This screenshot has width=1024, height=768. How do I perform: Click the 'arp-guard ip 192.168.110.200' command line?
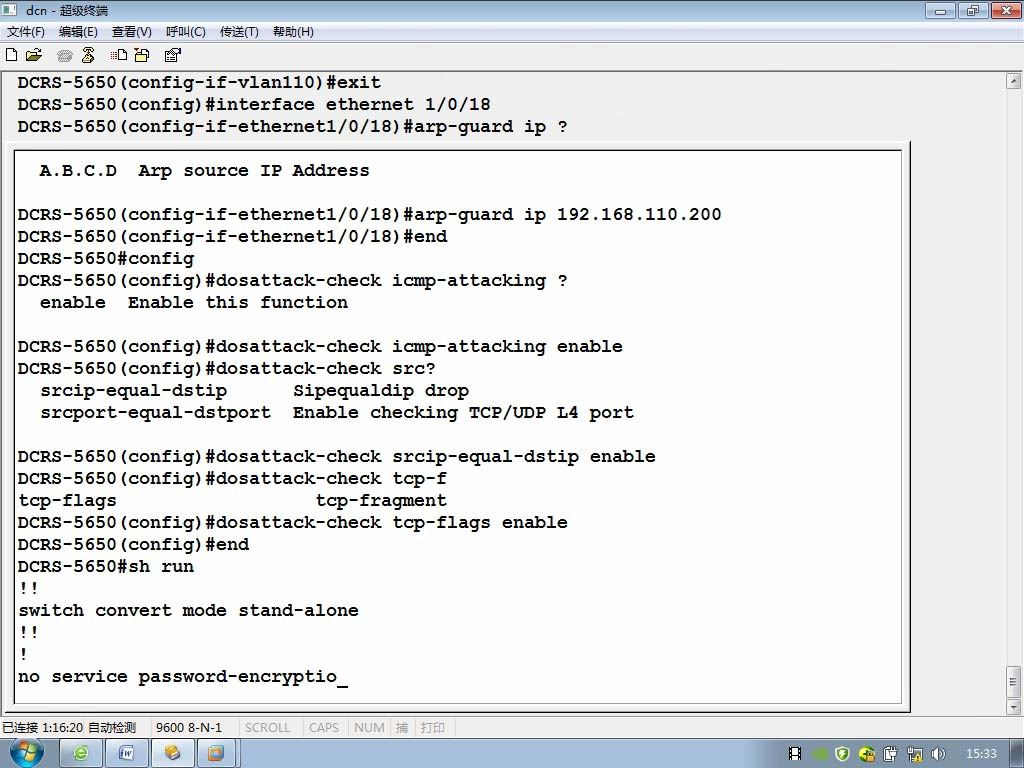(370, 214)
